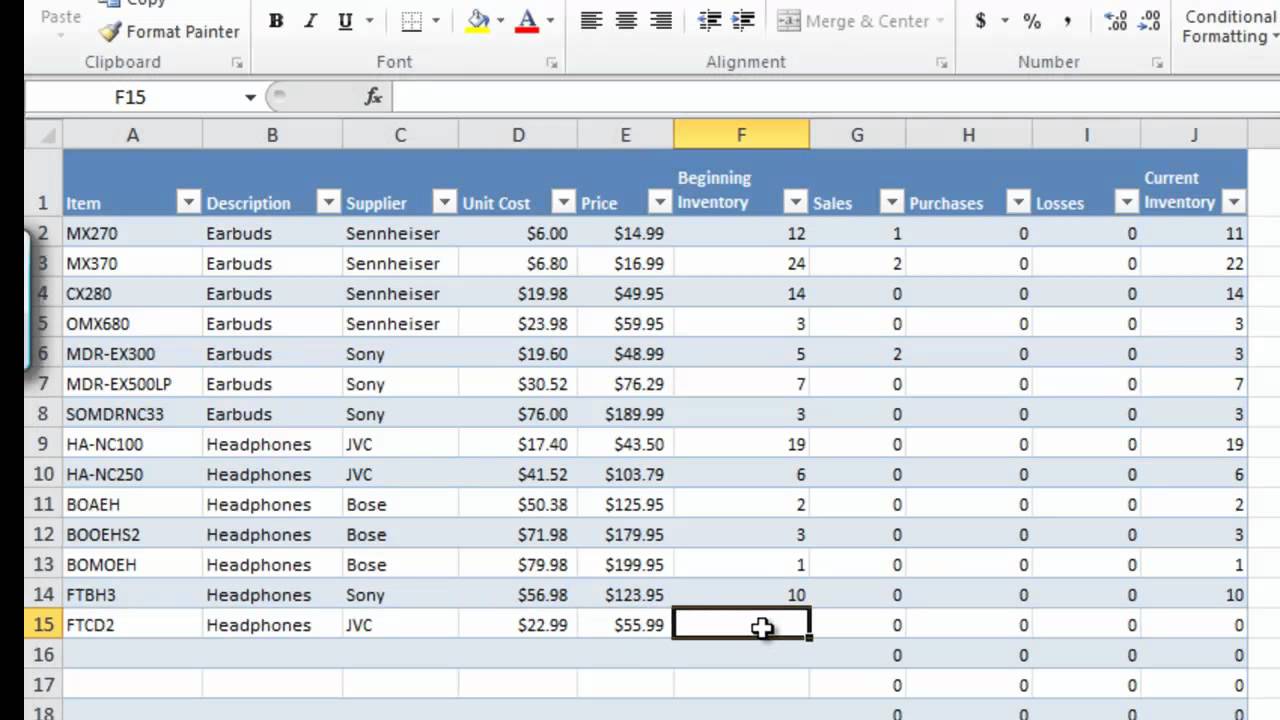Open the Merge & Center dropdown

click(941, 21)
